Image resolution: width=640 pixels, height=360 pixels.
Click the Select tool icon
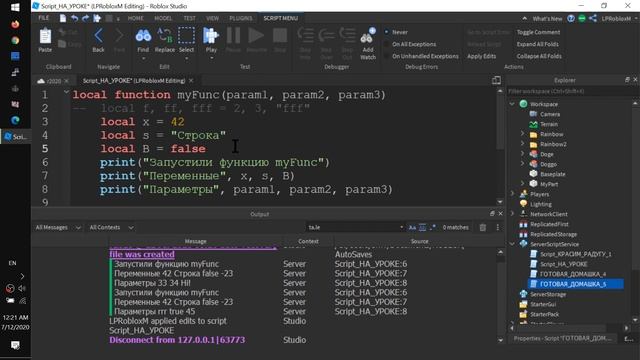pyautogui.click(x=186, y=36)
